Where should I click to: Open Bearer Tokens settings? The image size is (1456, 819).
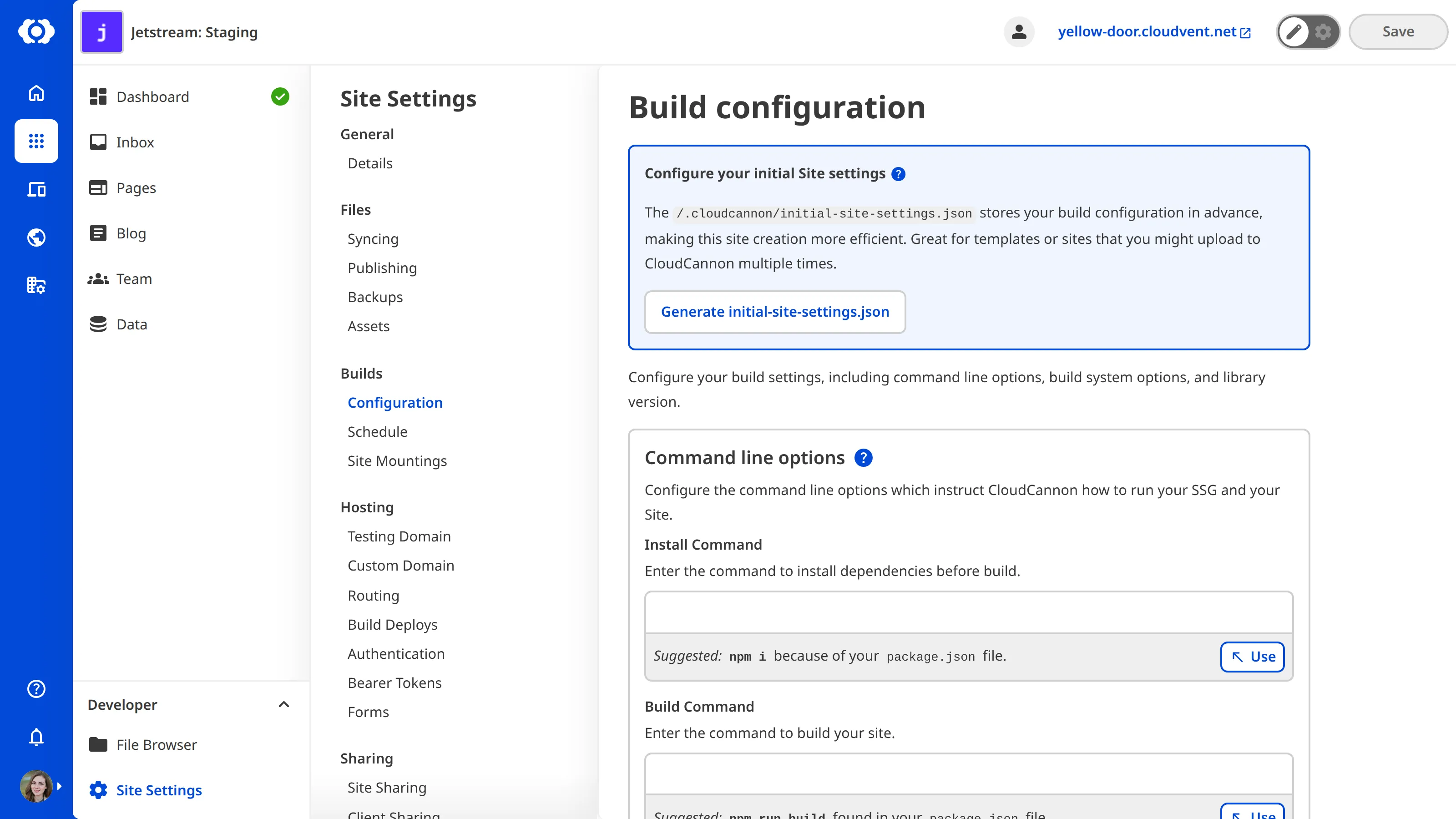click(394, 683)
